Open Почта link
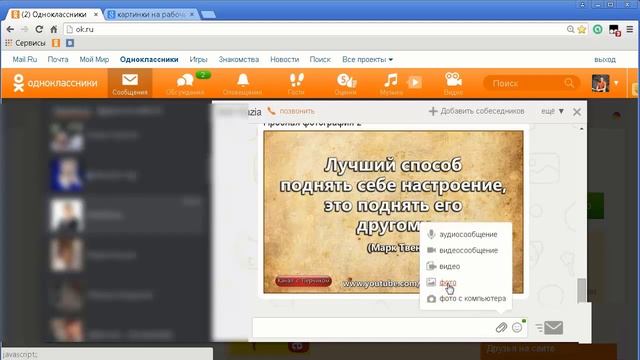 tap(58, 60)
